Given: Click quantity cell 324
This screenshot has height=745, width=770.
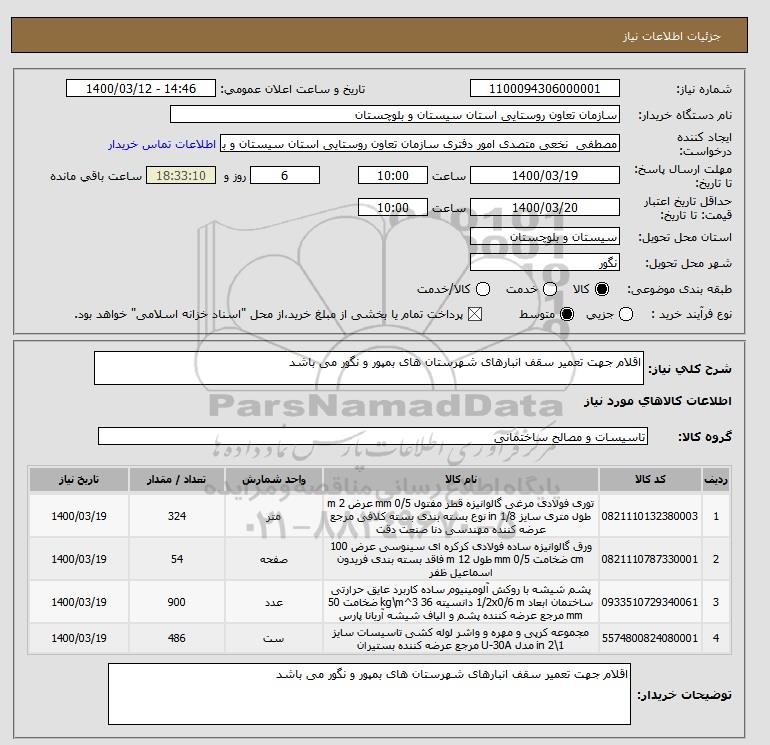Looking at the screenshot, I should pyautogui.click(x=177, y=516).
